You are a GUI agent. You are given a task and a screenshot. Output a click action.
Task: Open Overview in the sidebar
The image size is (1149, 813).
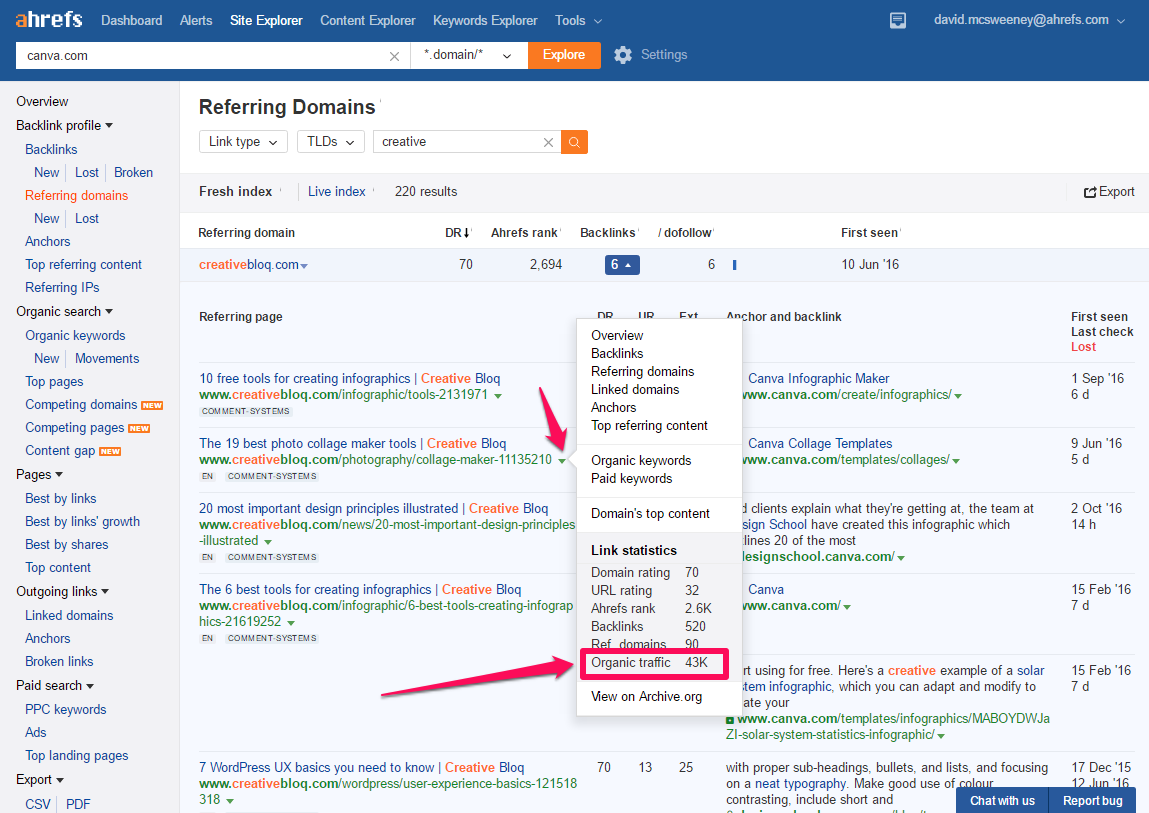click(x=42, y=102)
